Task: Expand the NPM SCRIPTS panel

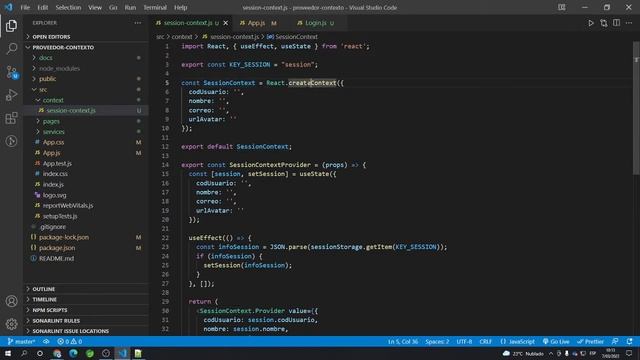Action: (x=86, y=310)
